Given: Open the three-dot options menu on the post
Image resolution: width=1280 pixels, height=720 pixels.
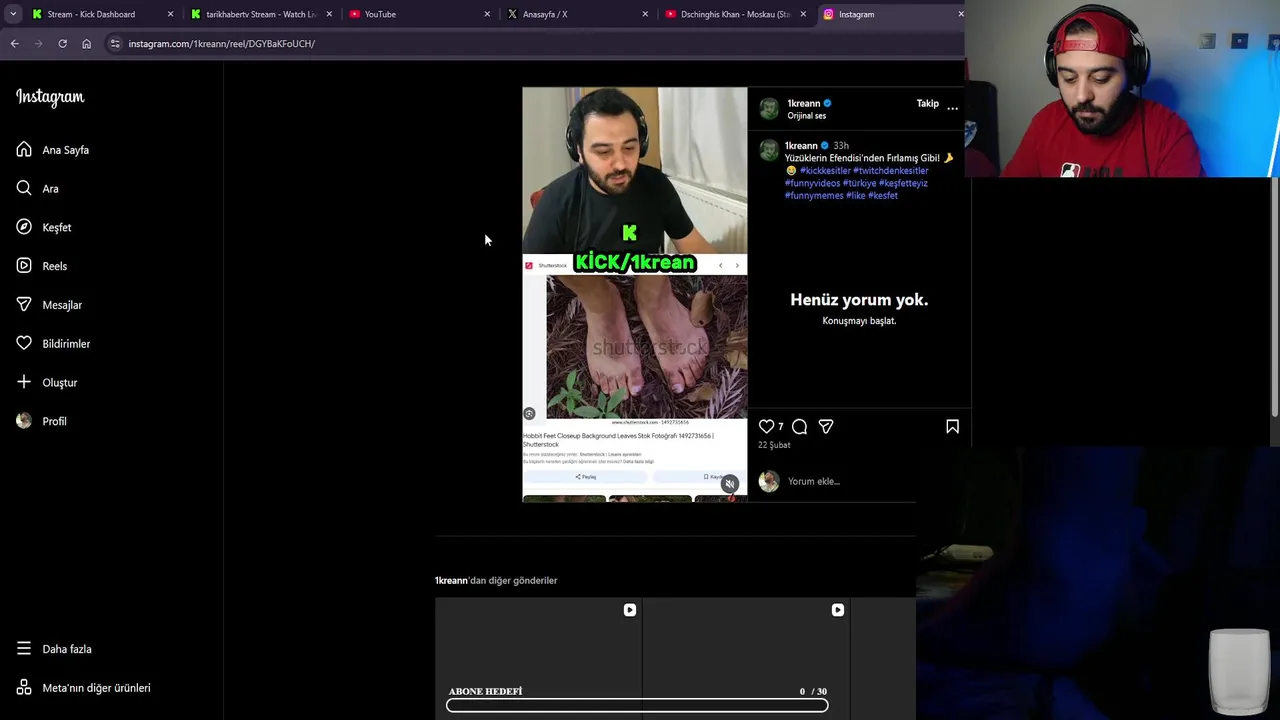Looking at the screenshot, I should click(x=952, y=108).
